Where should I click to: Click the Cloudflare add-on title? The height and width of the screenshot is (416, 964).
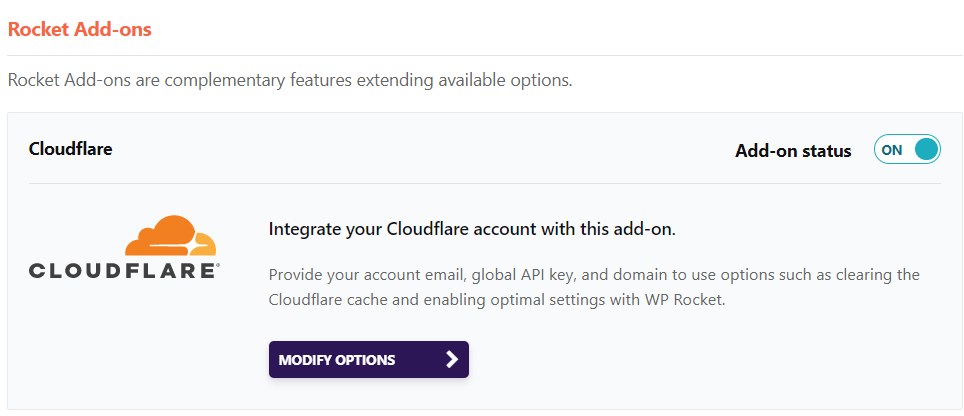point(70,149)
